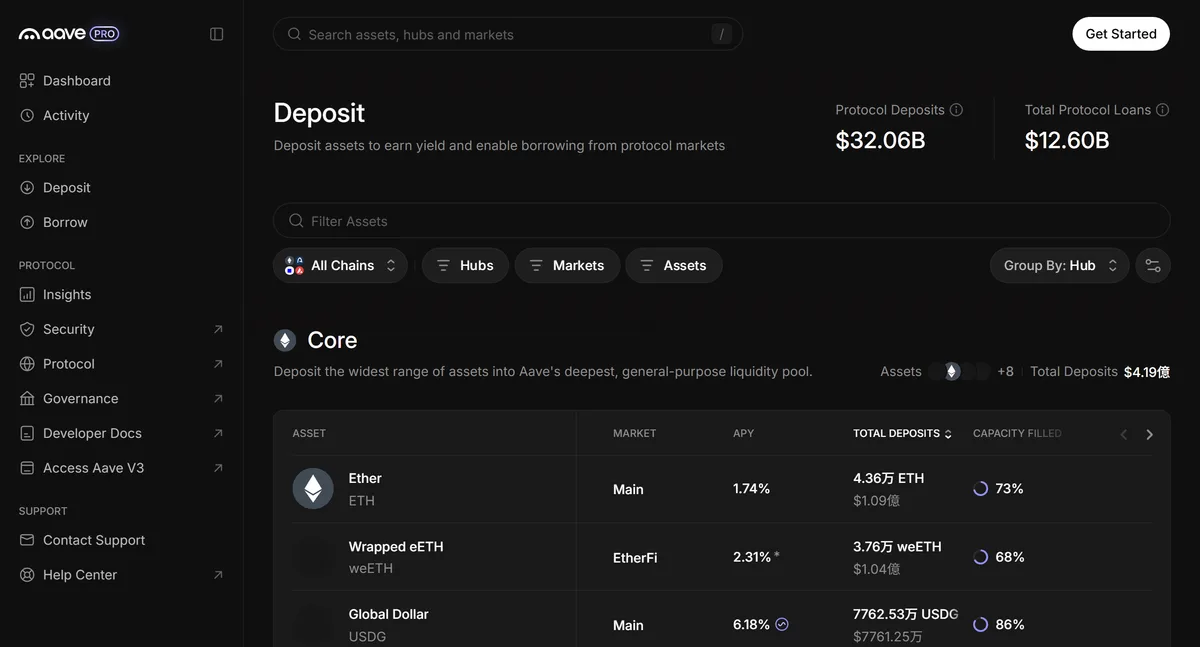Focus the search assets, hubs and markets field
This screenshot has width=1200, height=647.
(x=508, y=34)
